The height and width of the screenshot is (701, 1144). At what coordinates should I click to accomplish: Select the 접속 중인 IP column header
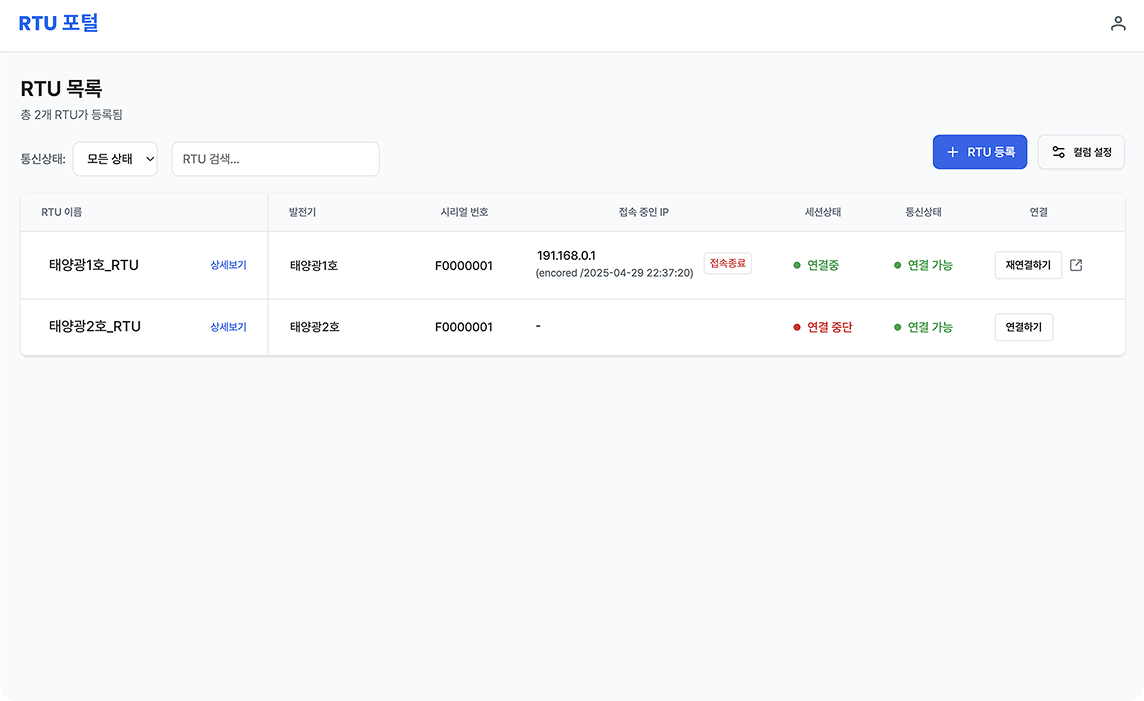(644, 212)
